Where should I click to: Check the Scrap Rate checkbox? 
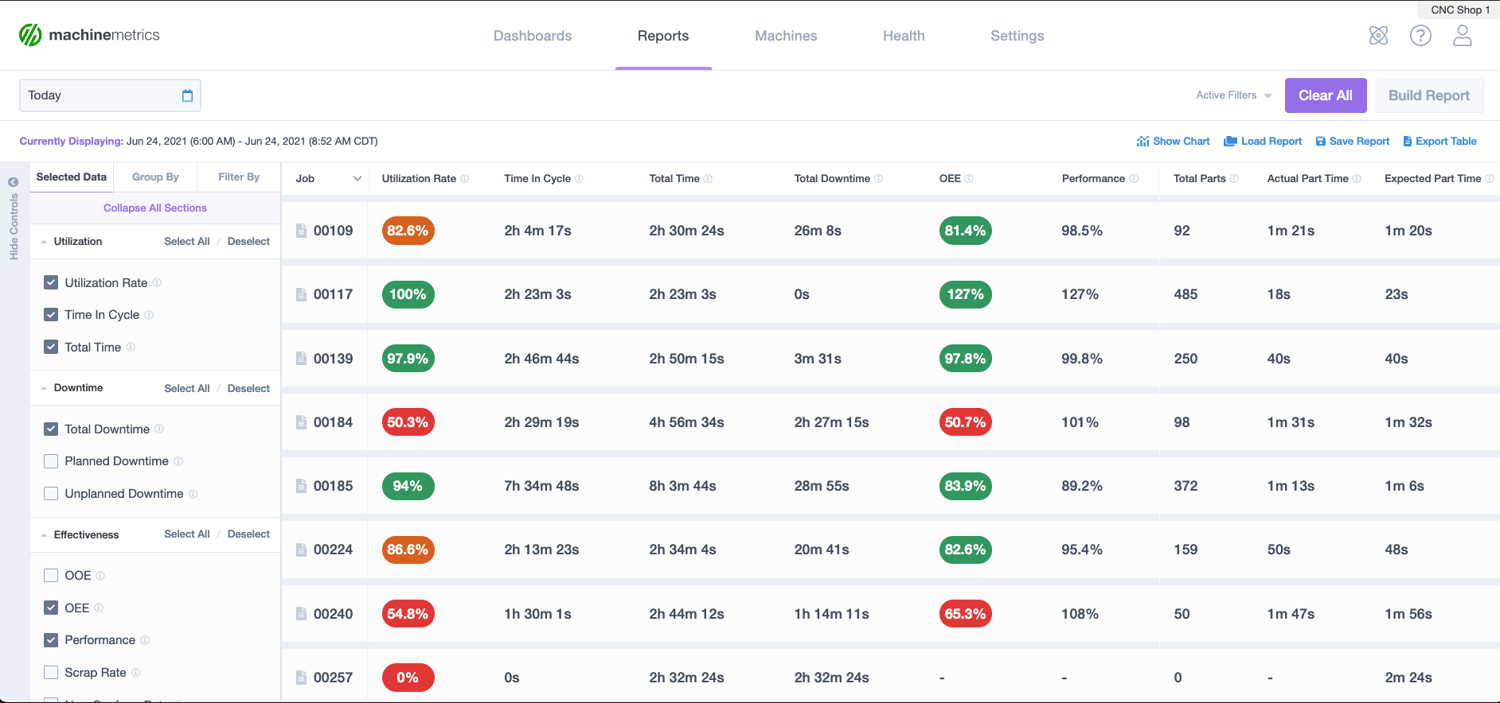[51, 673]
